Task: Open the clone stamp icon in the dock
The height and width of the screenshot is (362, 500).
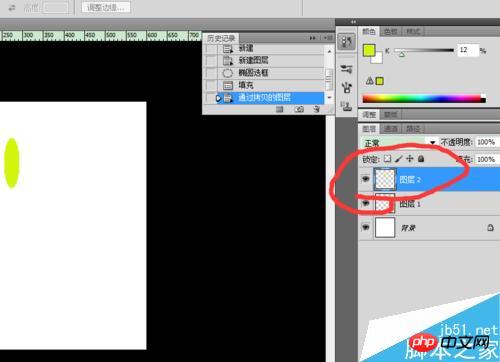Action: tap(346, 107)
